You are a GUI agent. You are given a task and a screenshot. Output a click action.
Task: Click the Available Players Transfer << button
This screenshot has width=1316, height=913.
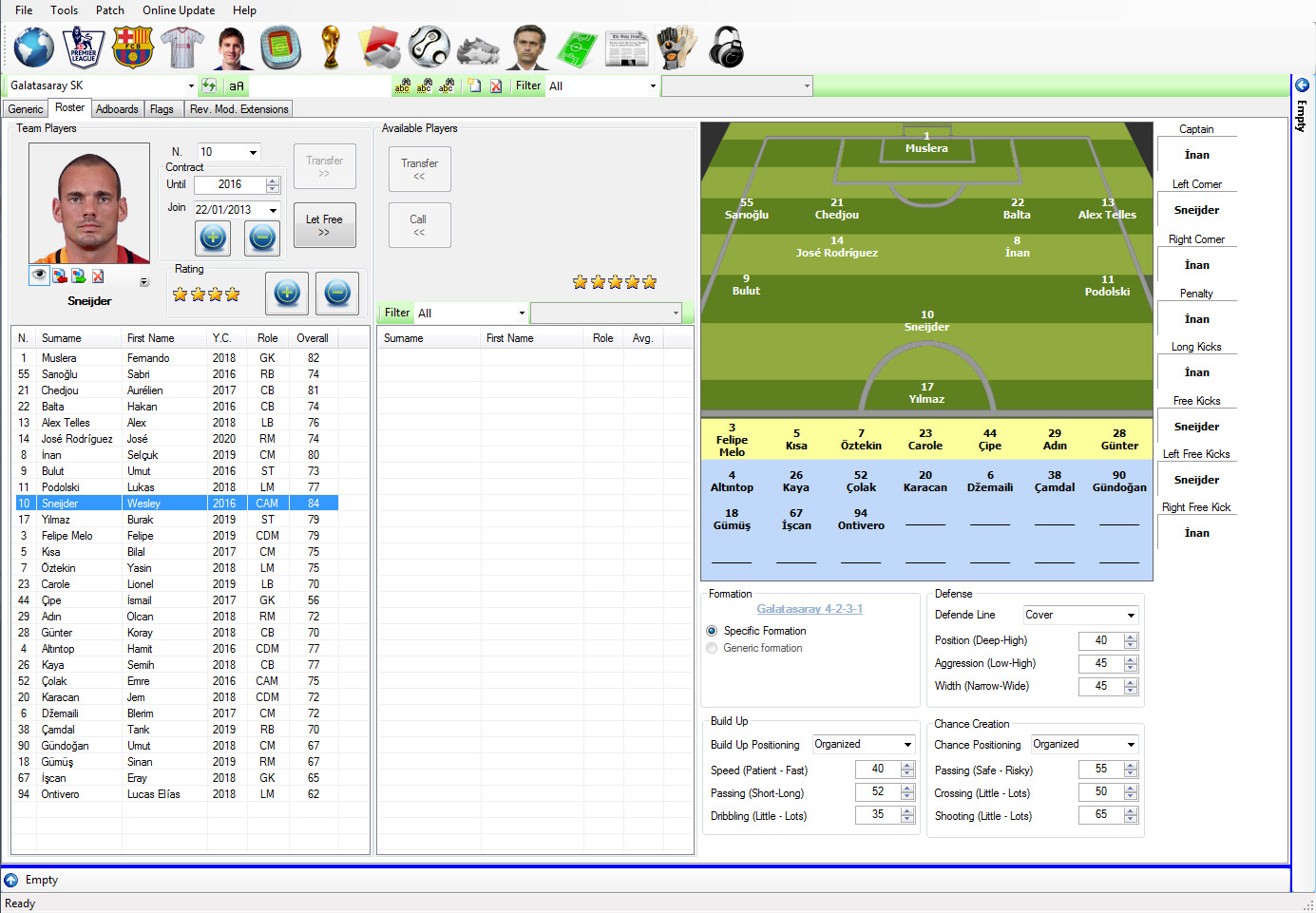pos(419,169)
